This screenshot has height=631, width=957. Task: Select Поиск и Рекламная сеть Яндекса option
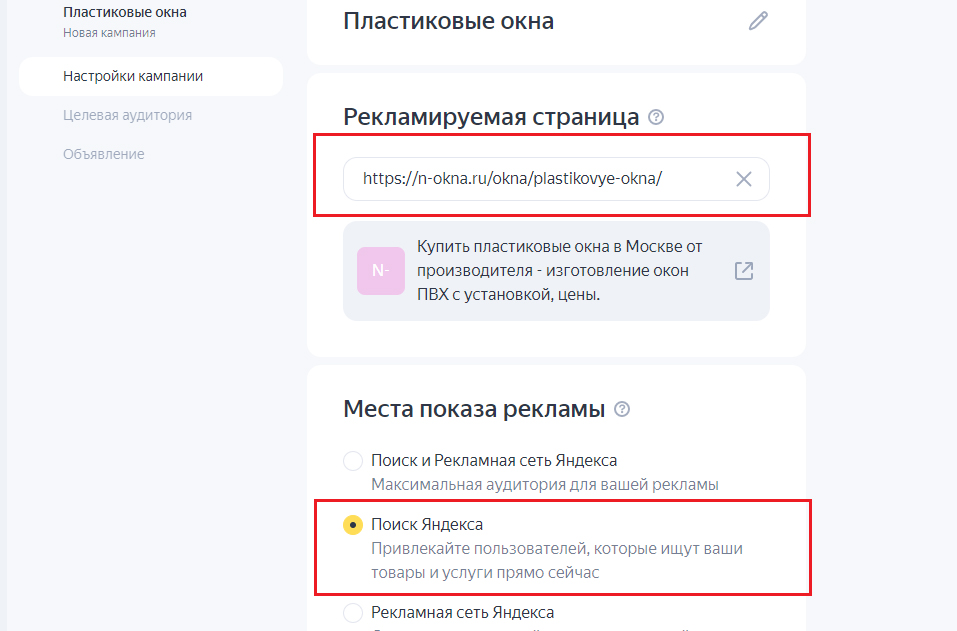tap(353, 461)
